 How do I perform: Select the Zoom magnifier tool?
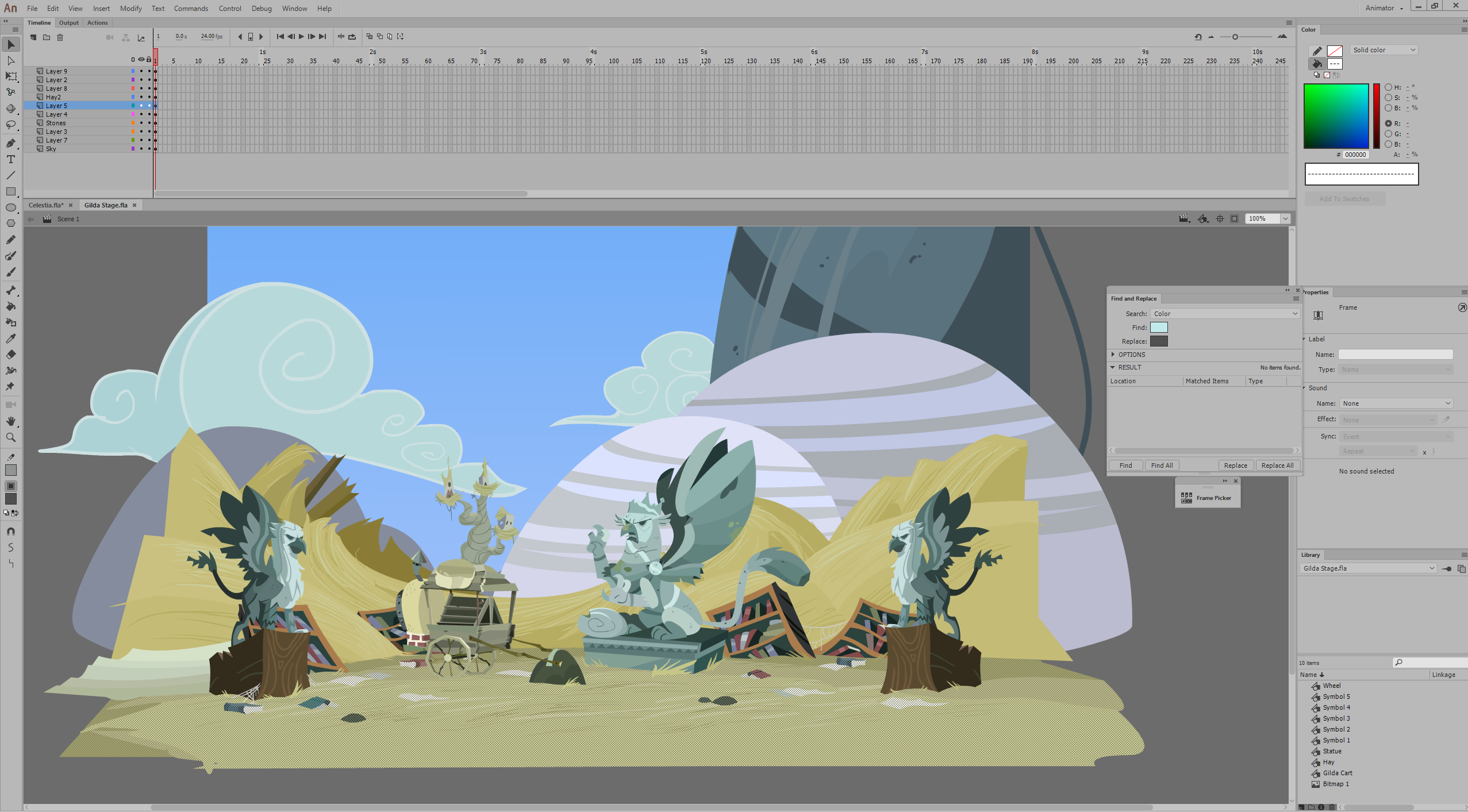pos(10,437)
